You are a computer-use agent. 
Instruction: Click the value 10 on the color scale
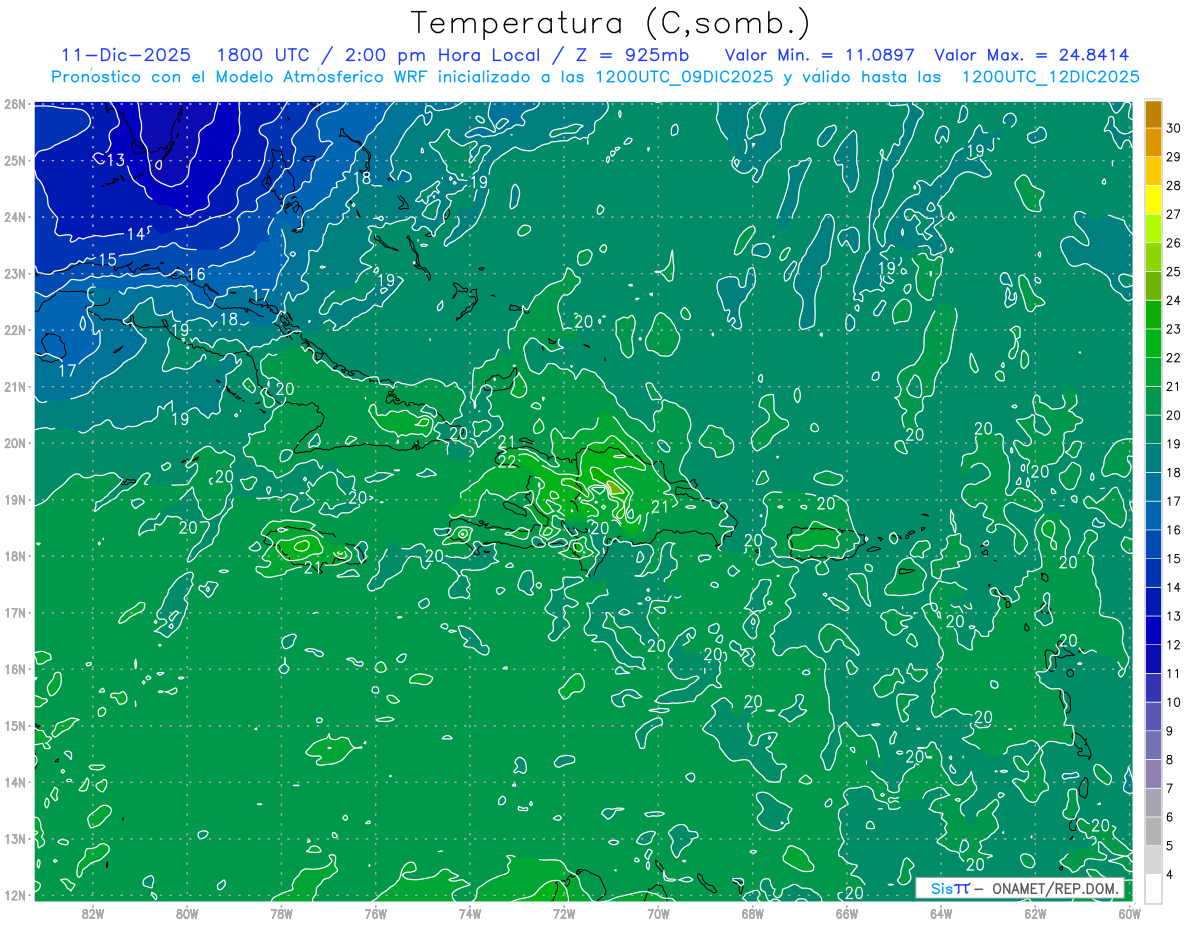1174,702
